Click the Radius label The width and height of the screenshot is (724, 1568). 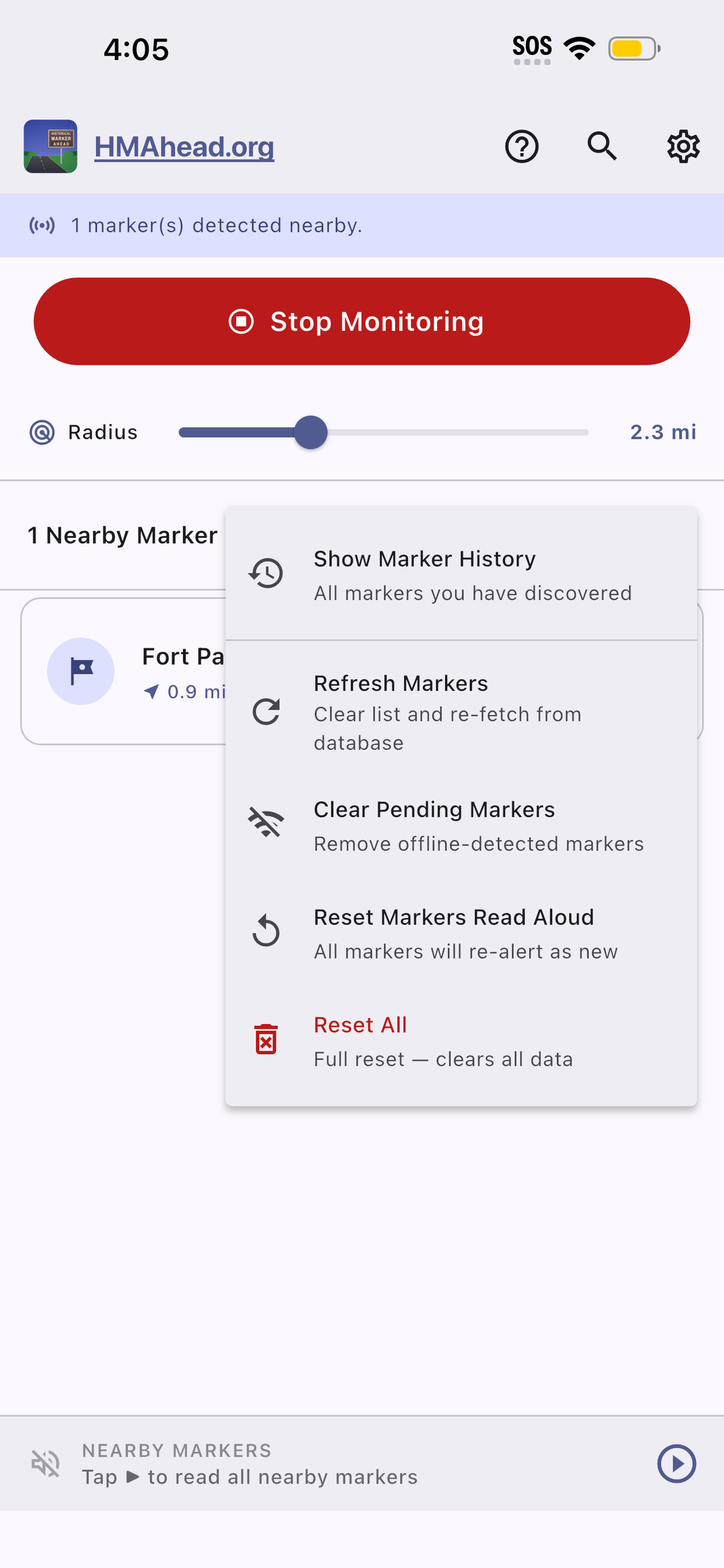click(103, 432)
